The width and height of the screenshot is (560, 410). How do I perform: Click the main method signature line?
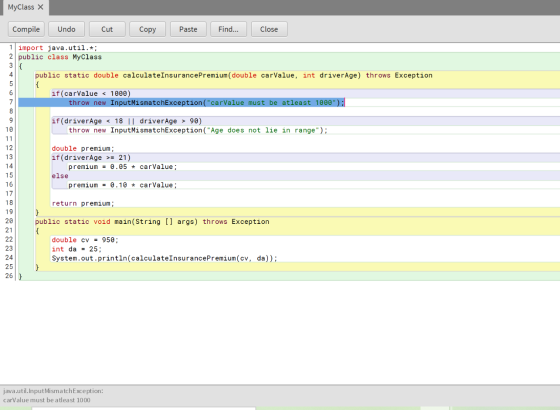tap(152, 222)
